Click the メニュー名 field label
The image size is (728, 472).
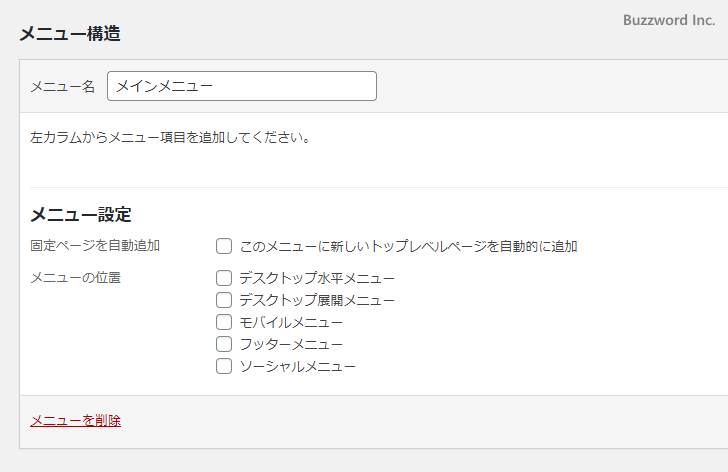coord(62,87)
